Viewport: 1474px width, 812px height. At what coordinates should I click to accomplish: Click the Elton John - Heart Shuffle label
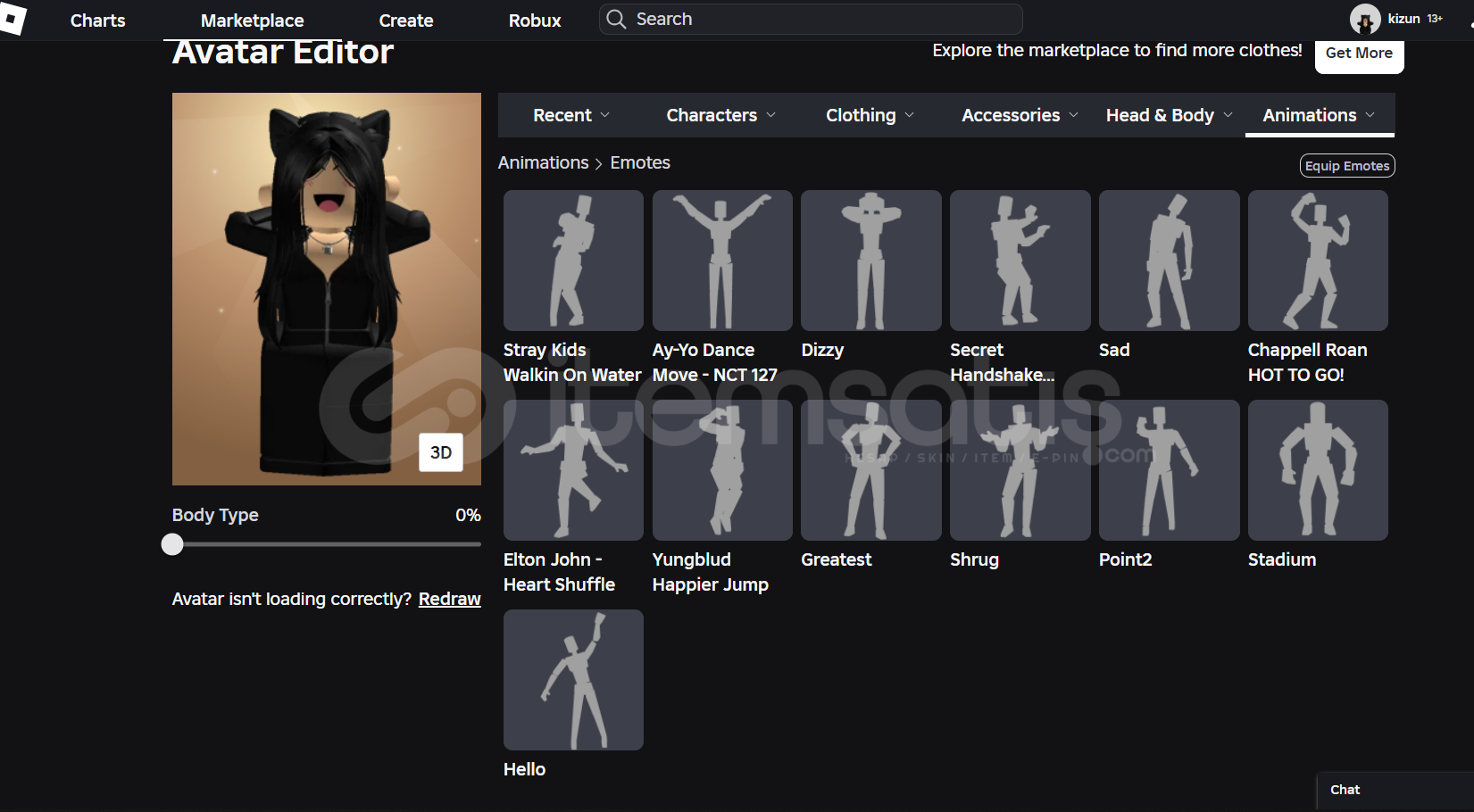pos(560,572)
